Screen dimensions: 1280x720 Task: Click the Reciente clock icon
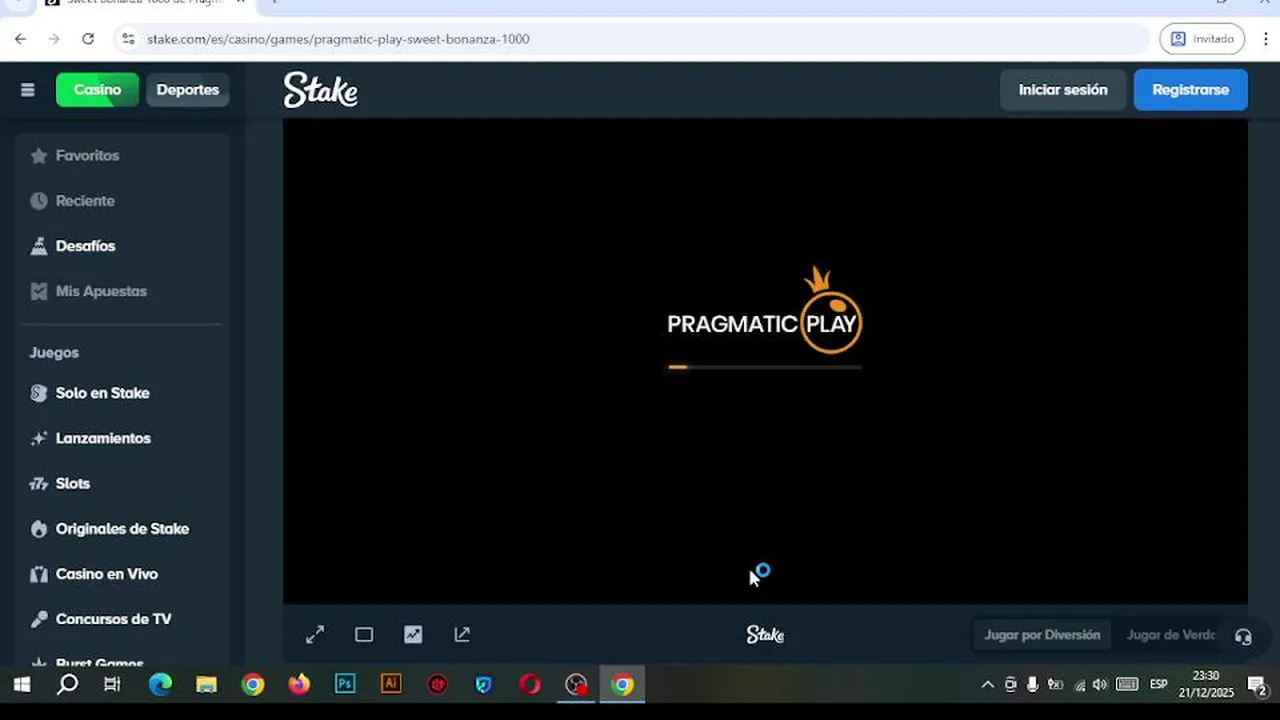coord(39,201)
